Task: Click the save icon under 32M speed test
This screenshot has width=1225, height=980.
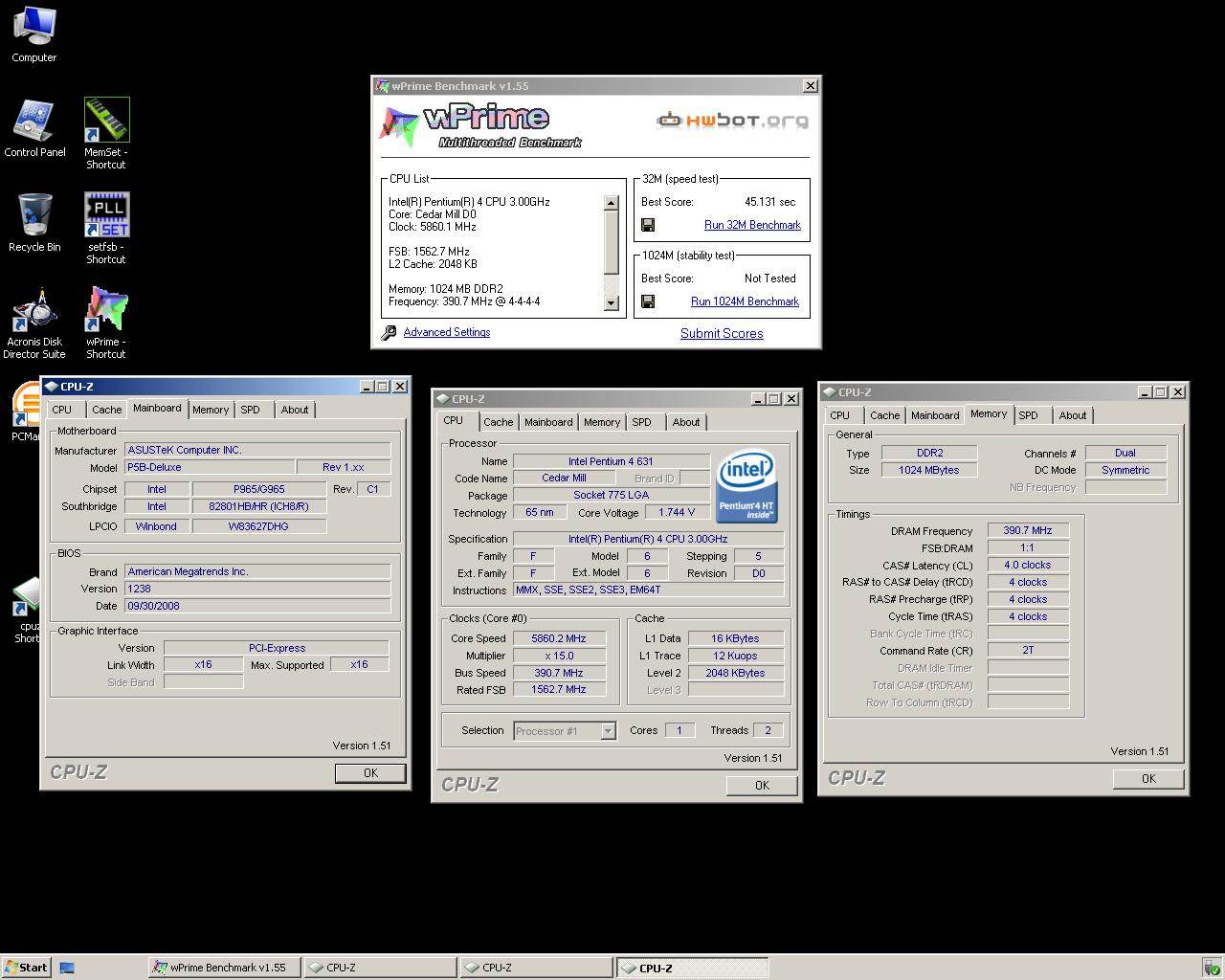Action: 648,225
